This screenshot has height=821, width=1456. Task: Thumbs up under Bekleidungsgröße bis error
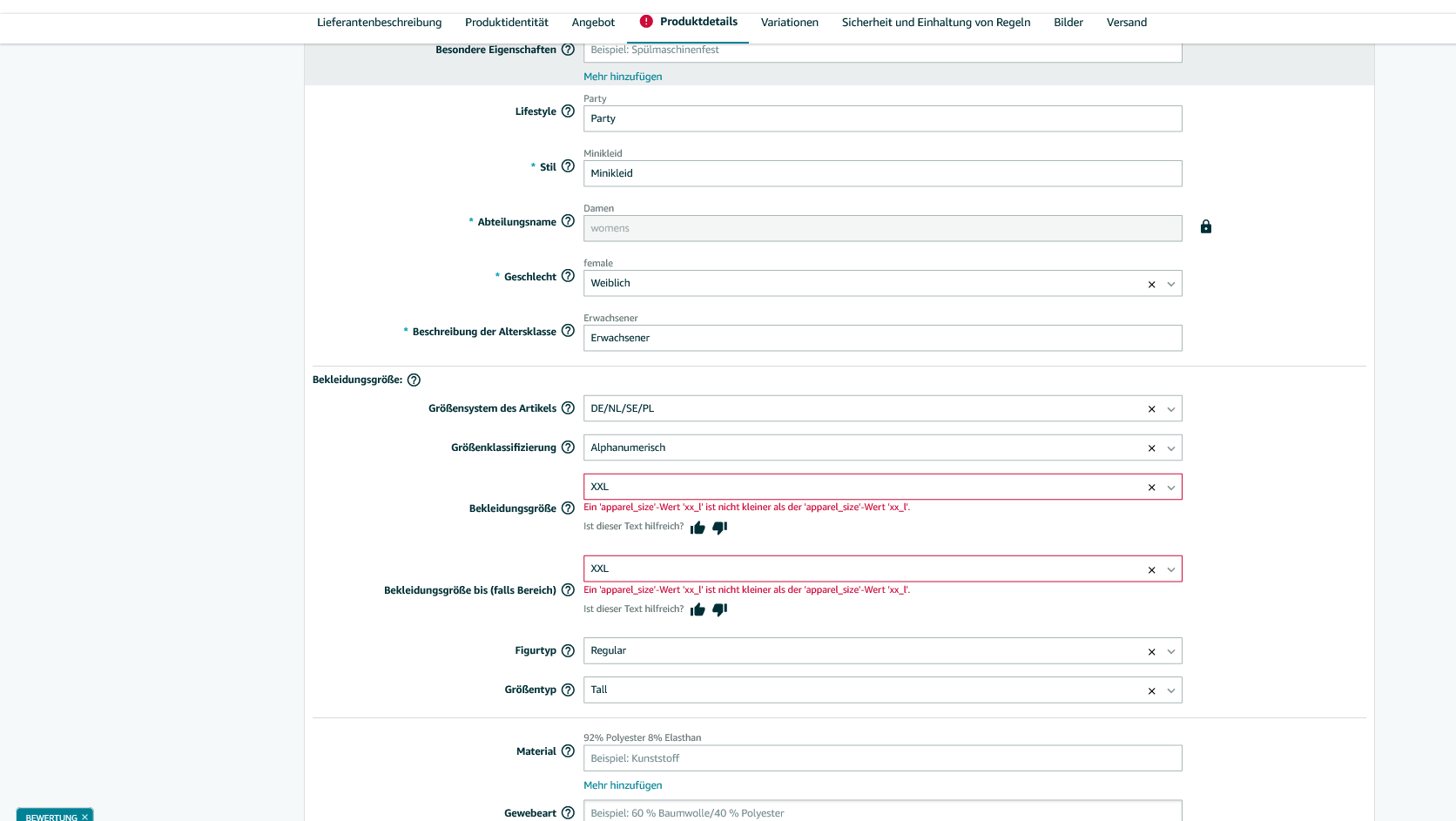[698, 609]
